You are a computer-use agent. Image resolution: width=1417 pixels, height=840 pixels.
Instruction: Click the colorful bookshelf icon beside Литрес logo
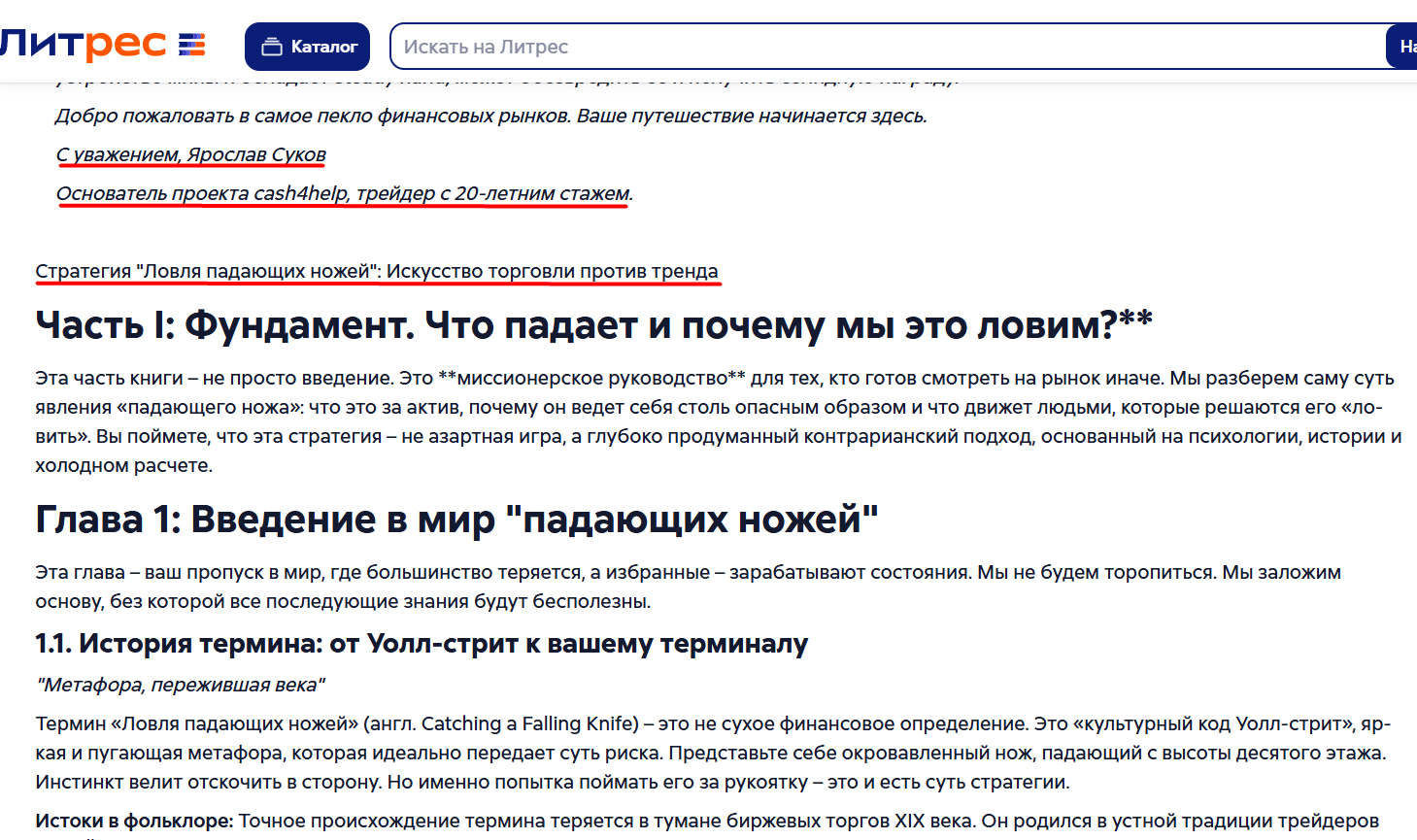(190, 44)
